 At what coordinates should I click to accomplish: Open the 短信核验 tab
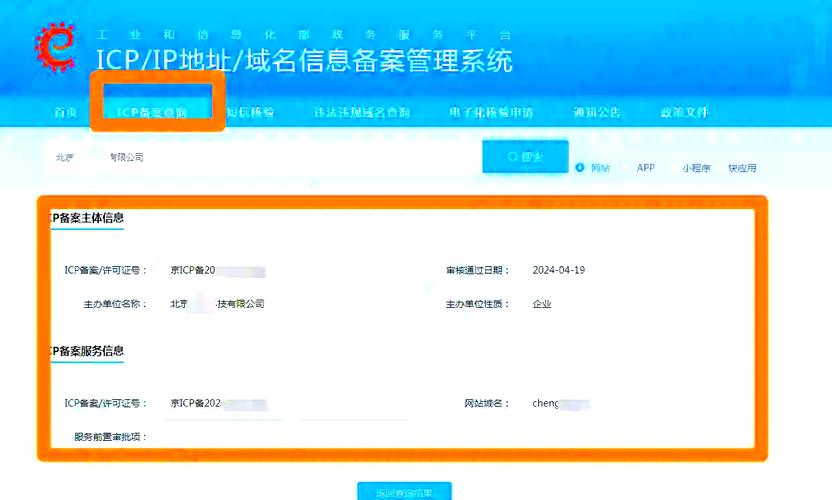250,113
